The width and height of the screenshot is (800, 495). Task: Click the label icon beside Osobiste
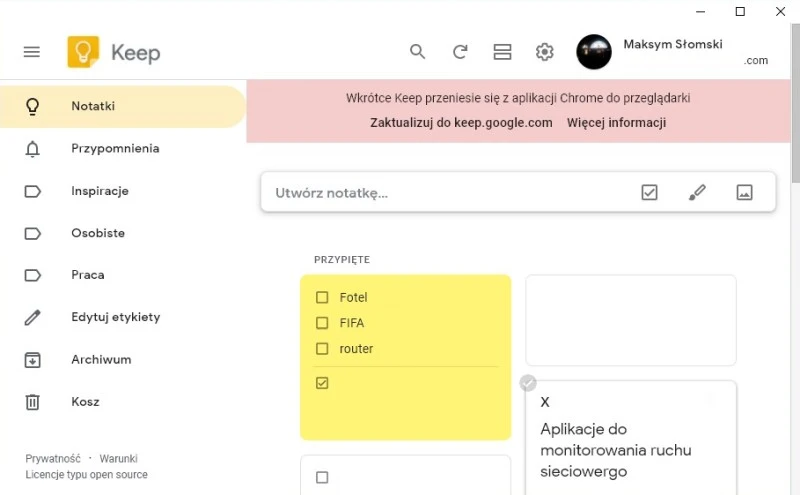tap(33, 233)
